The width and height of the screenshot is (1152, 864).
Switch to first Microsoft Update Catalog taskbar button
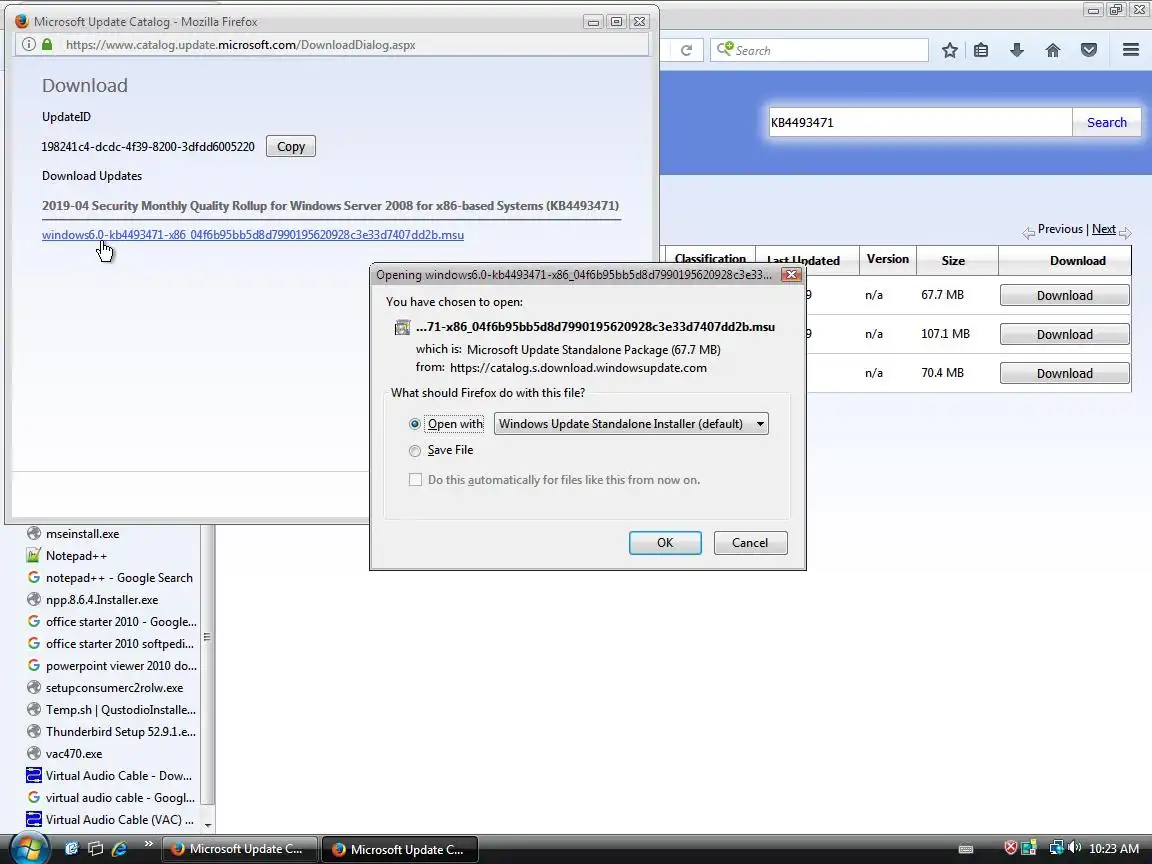click(240, 849)
